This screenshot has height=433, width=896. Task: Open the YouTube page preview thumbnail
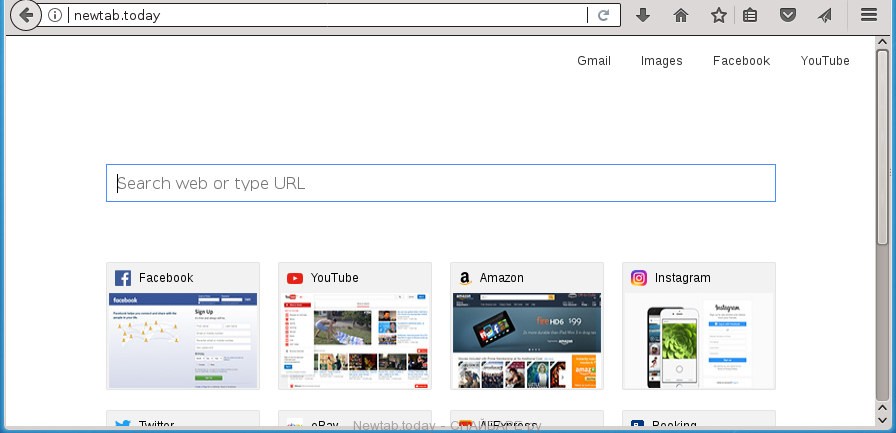[355, 340]
